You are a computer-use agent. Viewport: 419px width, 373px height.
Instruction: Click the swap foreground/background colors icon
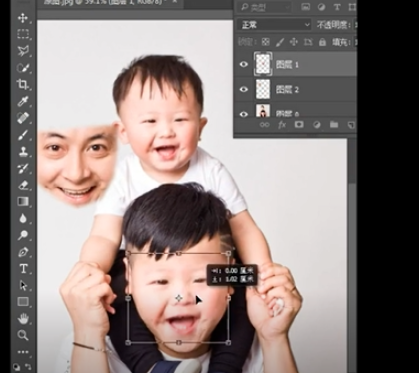tap(28, 367)
